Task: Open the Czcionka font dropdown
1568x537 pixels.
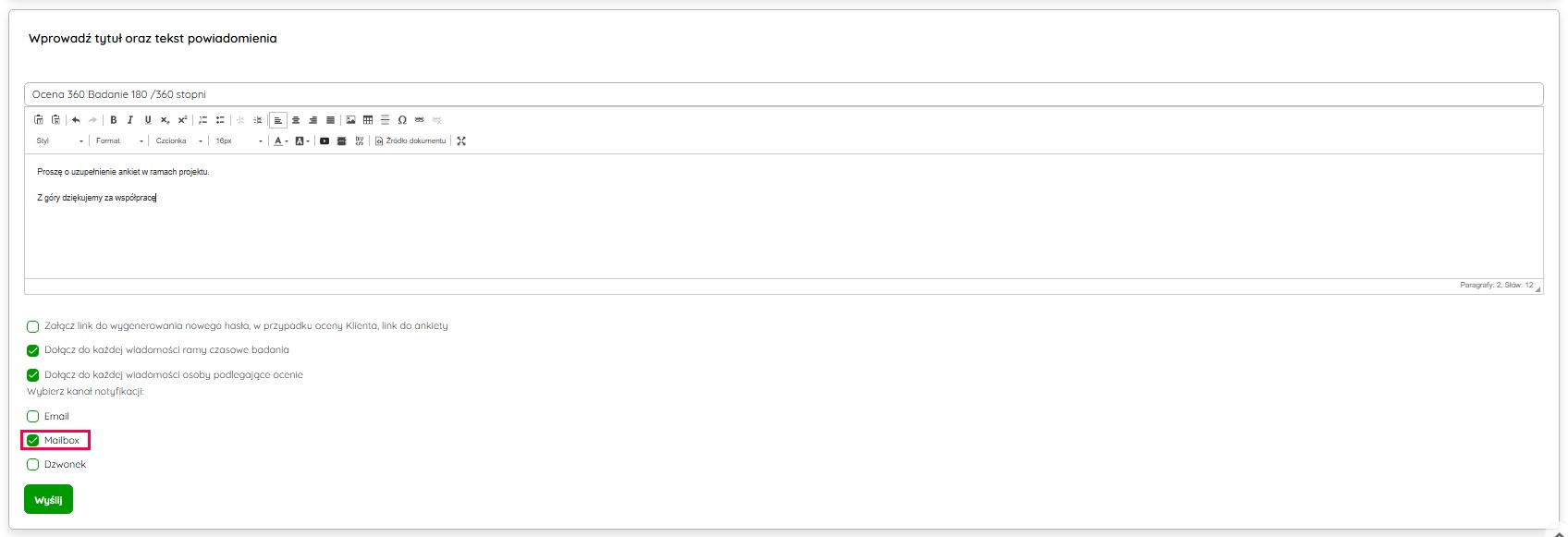Action: [179, 141]
